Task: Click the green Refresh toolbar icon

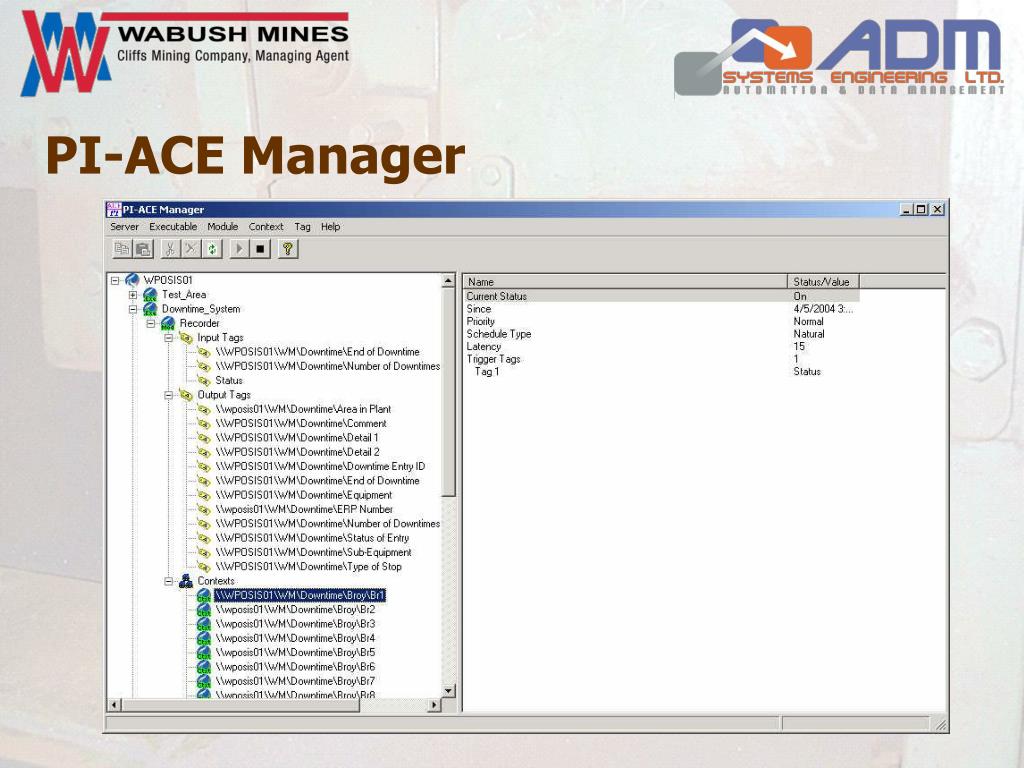Action: pos(212,249)
